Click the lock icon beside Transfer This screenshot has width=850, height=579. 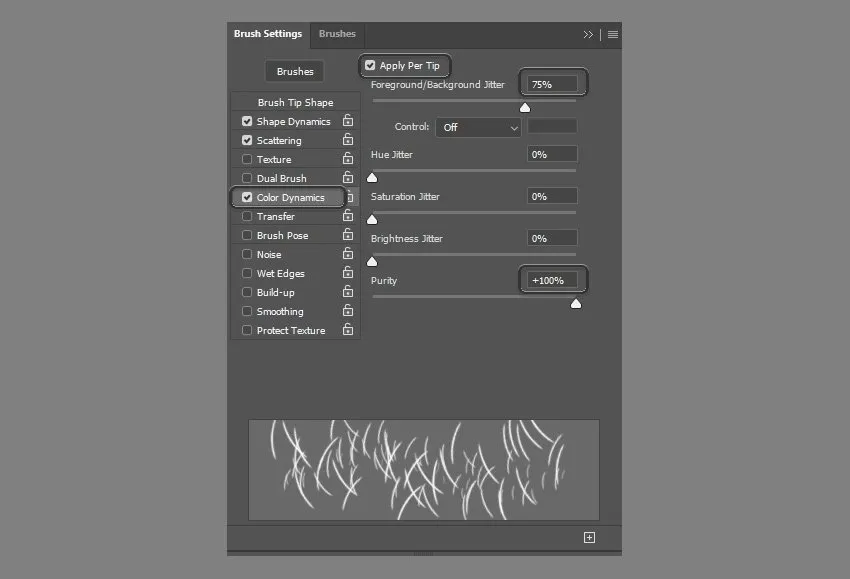pyautogui.click(x=348, y=216)
